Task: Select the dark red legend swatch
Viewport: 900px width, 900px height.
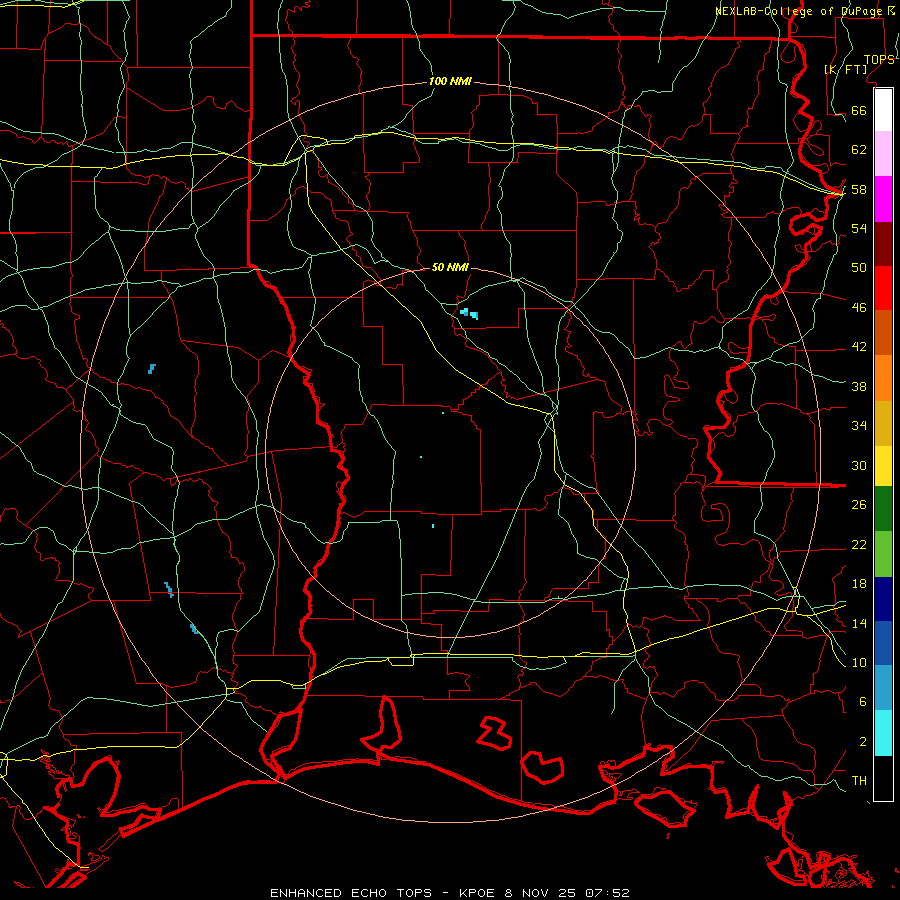Action: click(883, 245)
